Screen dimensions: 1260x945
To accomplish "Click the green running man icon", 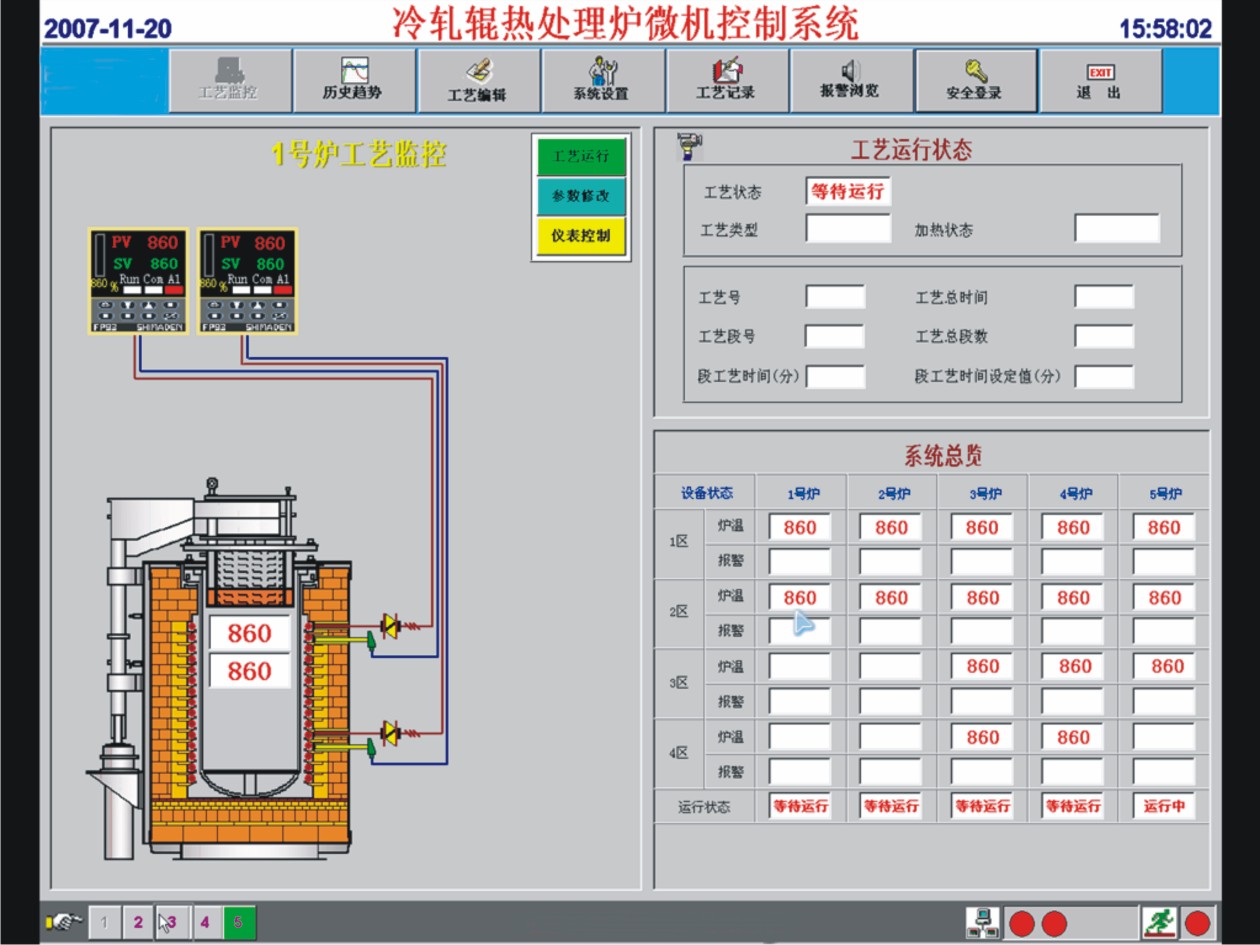I will pyautogui.click(x=1159, y=922).
